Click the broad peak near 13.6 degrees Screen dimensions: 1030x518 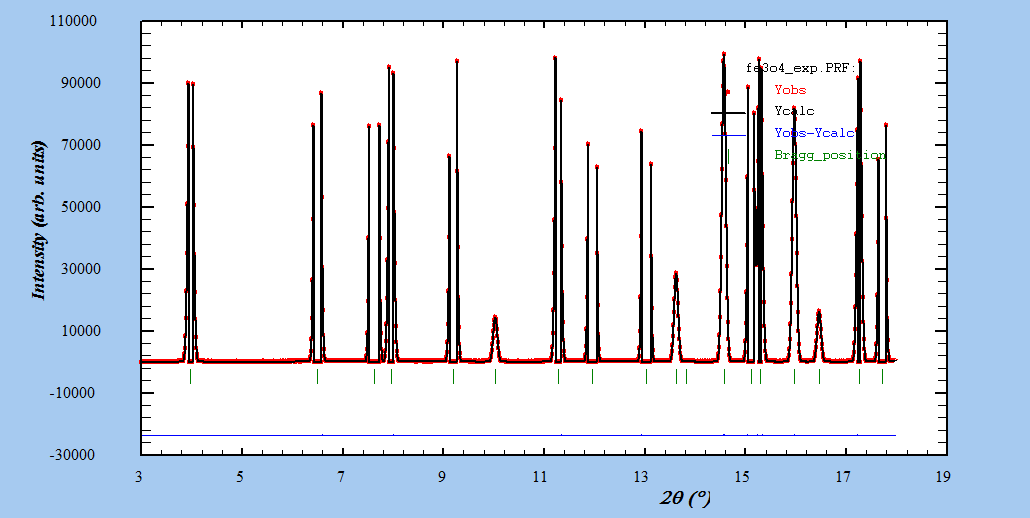[x=675, y=316]
